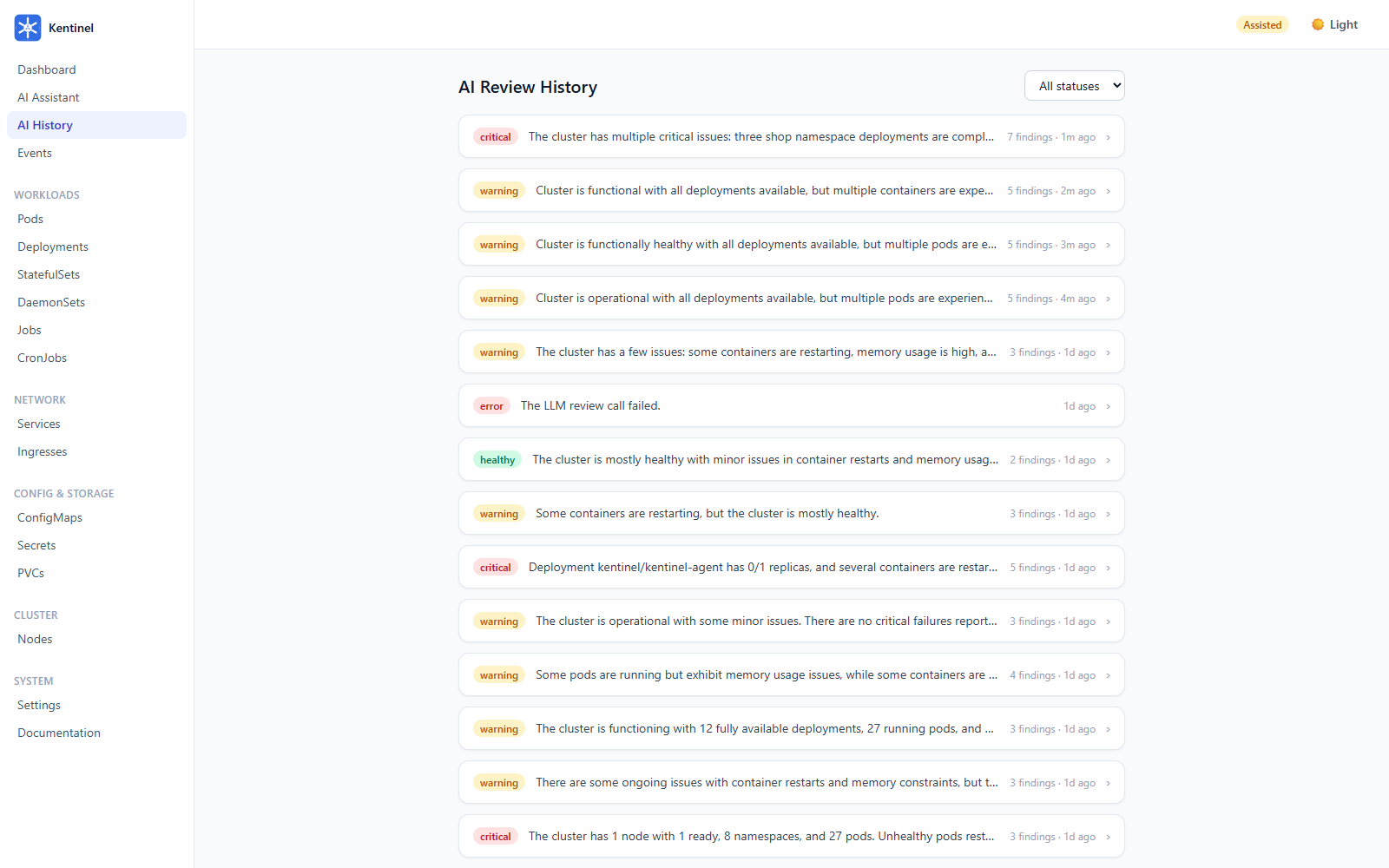This screenshot has height=868, width=1389.
Task: Navigate to PVCs
Action: (96, 573)
